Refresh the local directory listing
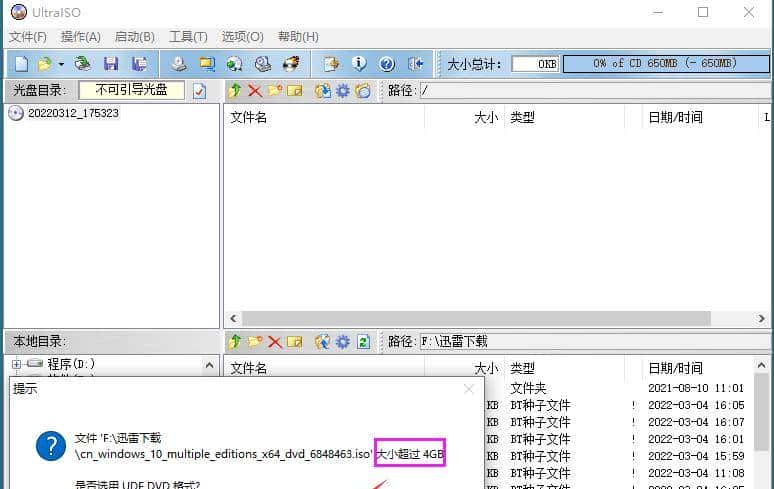 click(x=363, y=341)
